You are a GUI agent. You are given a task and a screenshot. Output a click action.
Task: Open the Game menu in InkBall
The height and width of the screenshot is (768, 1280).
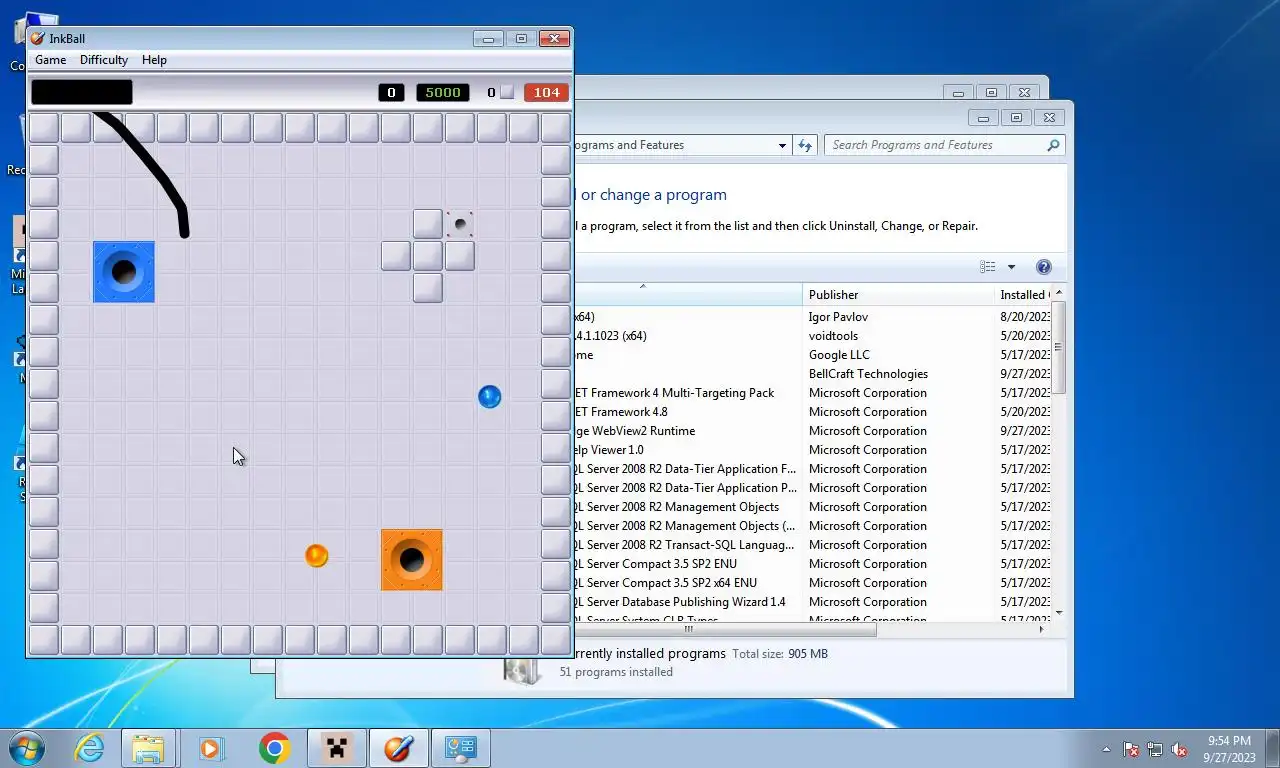pyautogui.click(x=51, y=60)
